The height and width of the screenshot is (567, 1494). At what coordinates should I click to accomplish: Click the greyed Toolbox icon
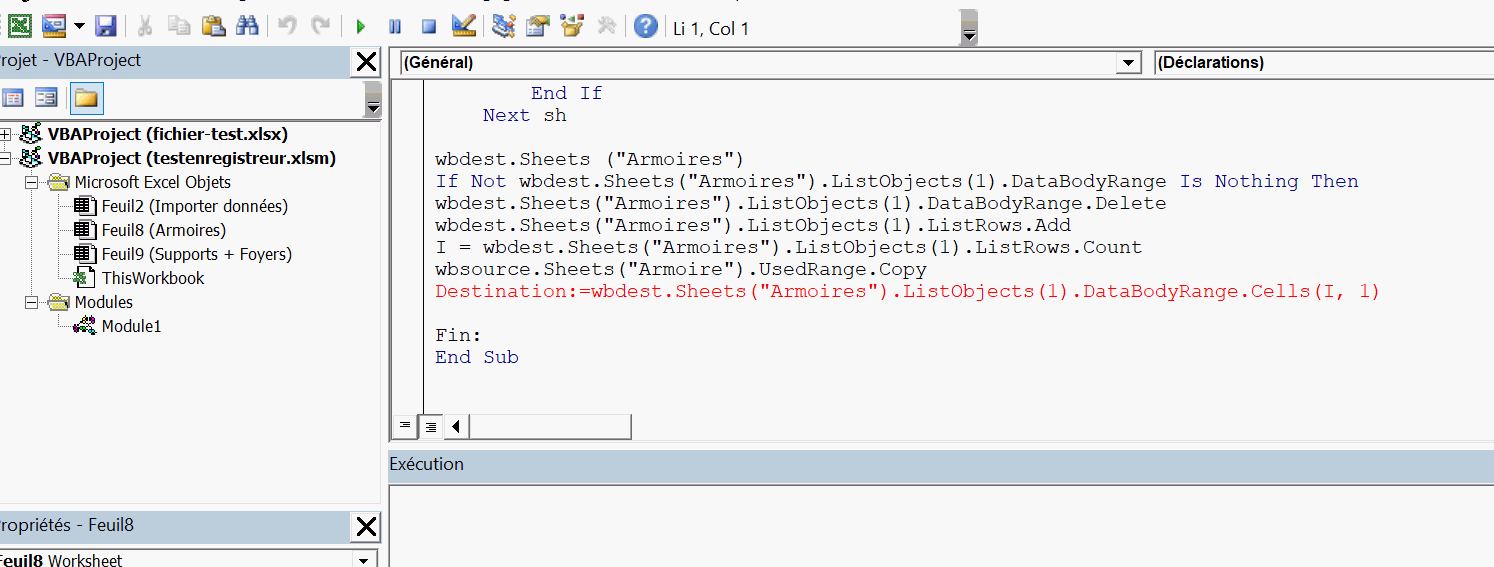pyautogui.click(x=606, y=26)
